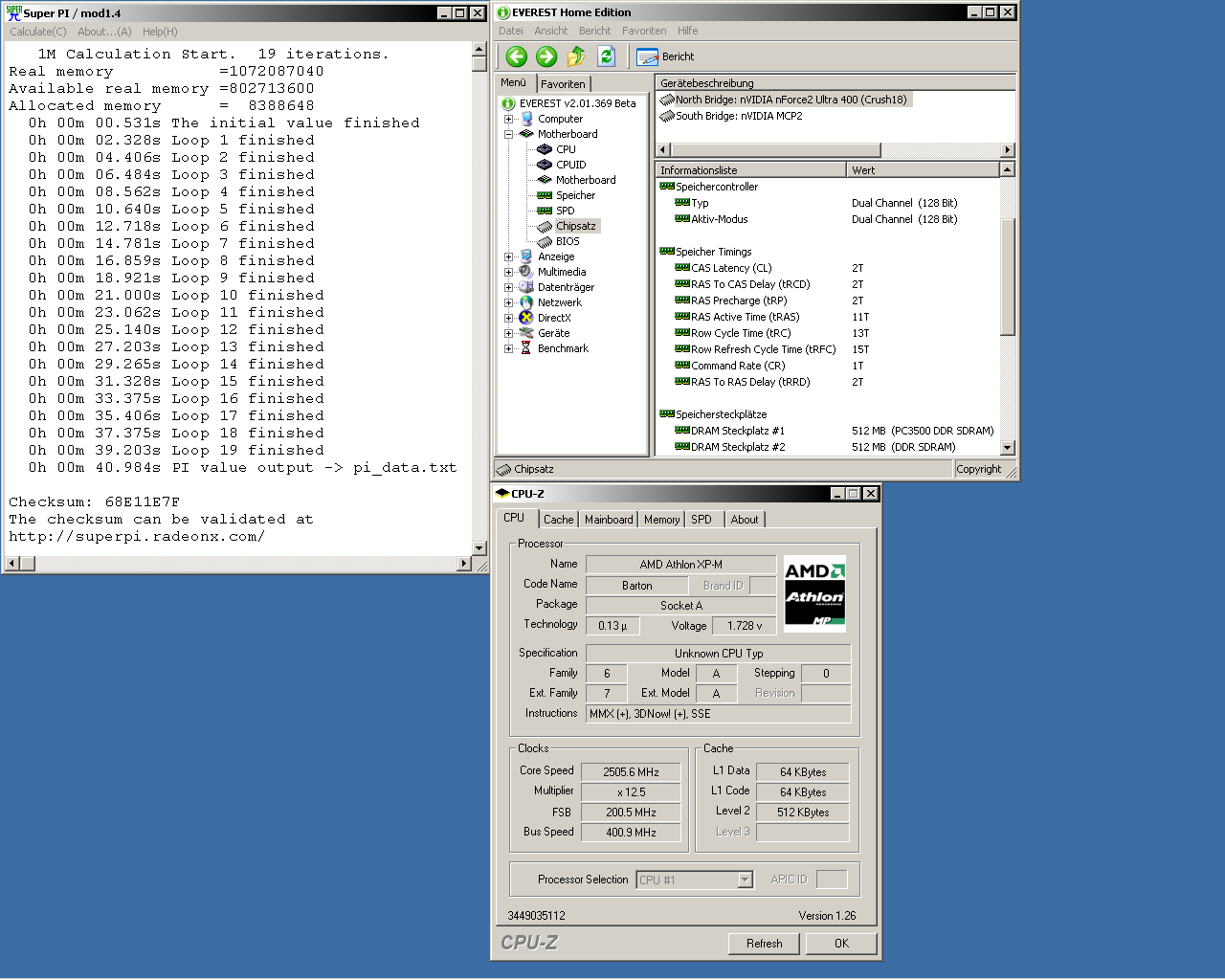Select the Geräte icon in tree
The height and width of the screenshot is (980, 1225).
click(x=526, y=333)
